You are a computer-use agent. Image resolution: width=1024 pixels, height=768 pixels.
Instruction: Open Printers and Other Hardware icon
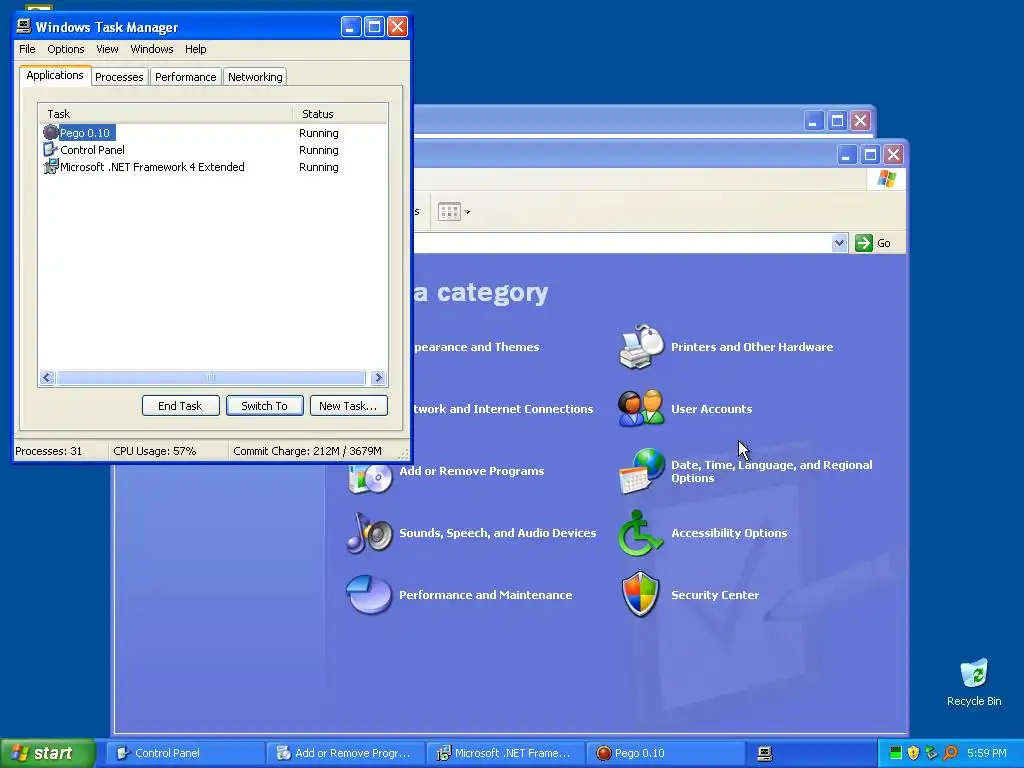[x=641, y=347]
